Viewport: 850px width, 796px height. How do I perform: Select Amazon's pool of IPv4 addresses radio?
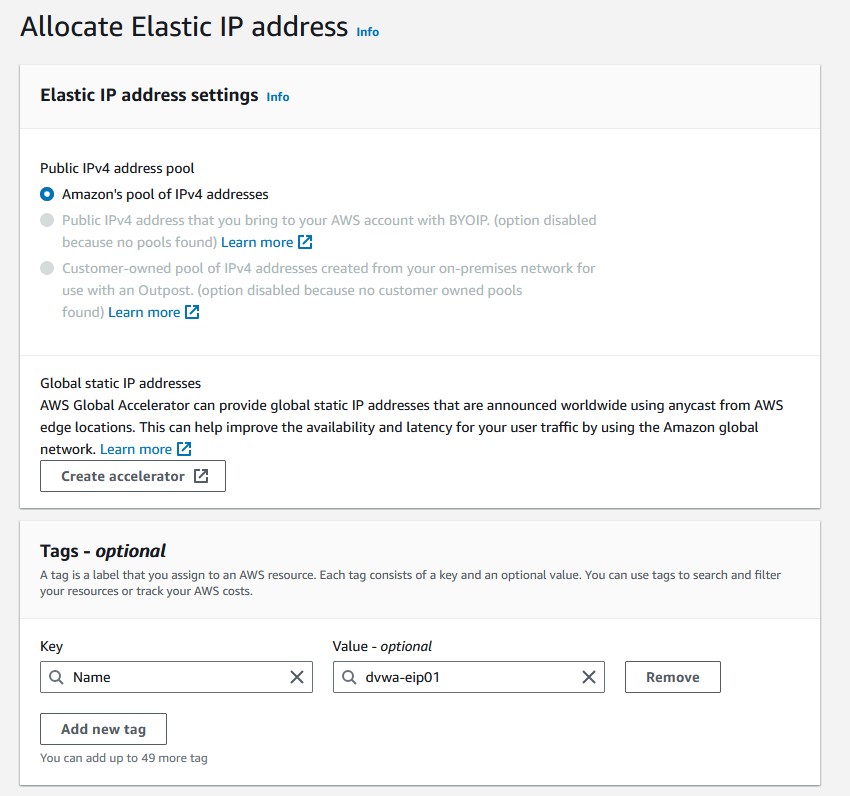coord(47,194)
